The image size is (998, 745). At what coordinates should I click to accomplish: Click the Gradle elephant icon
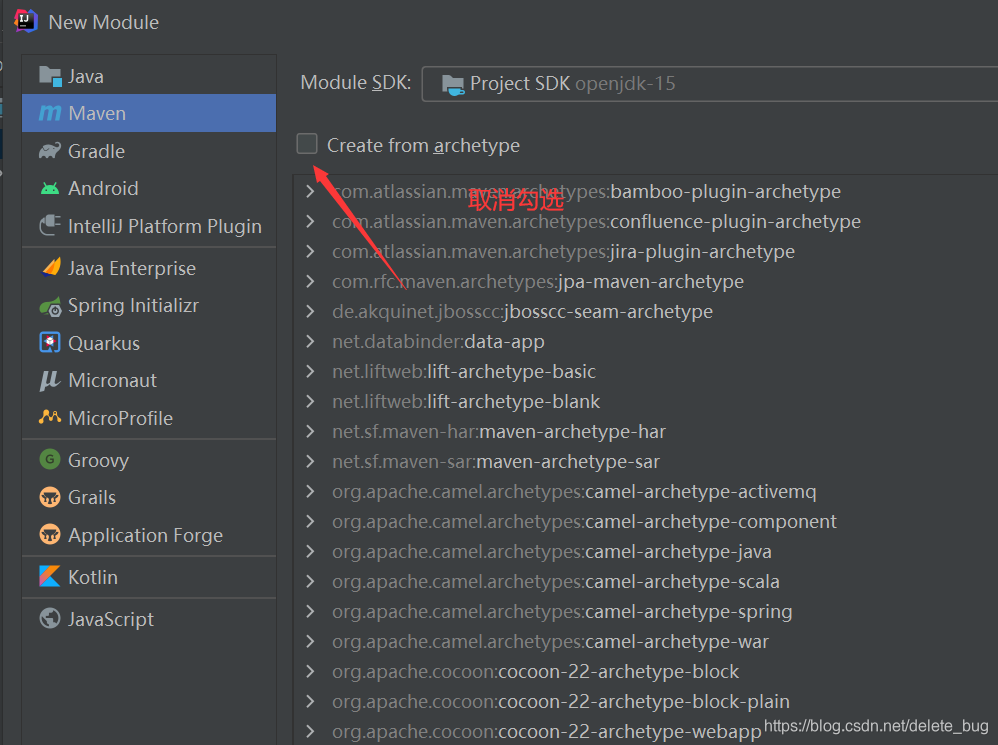point(50,151)
